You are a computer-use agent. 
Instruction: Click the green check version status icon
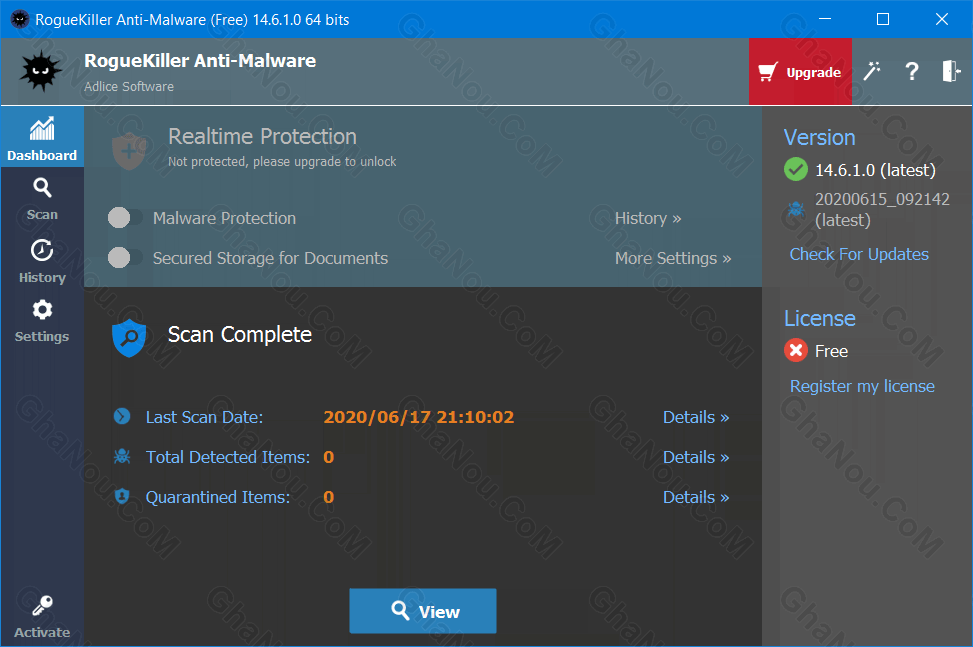click(x=796, y=169)
